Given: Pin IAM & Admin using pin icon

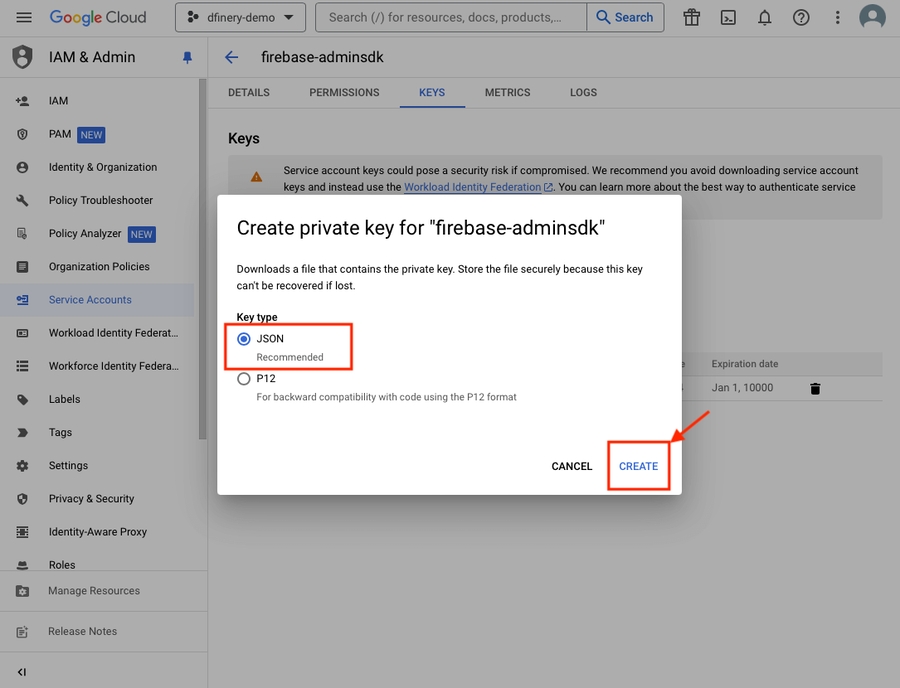Looking at the screenshot, I should [187, 58].
